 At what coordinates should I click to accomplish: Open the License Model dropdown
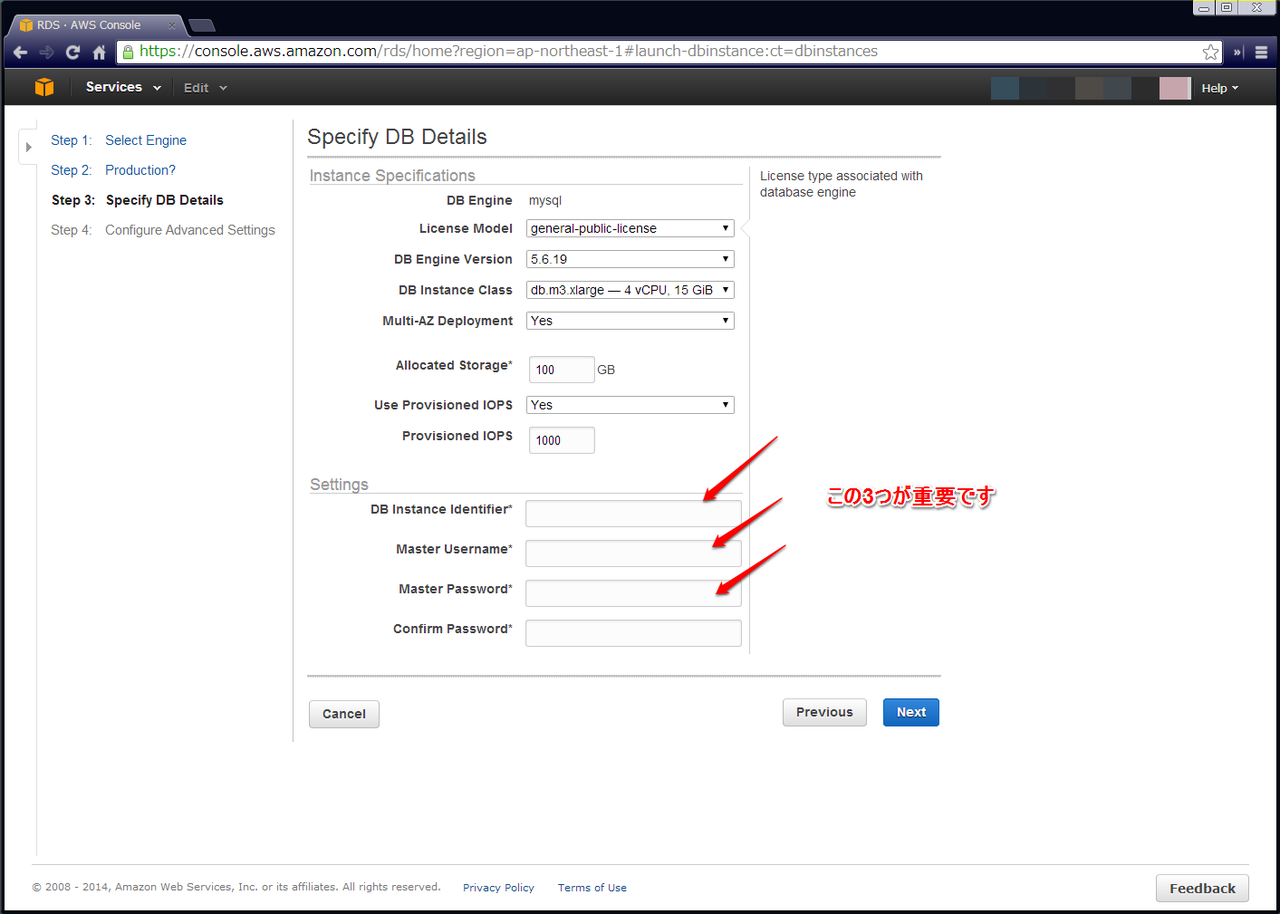click(x=630, y=228)
